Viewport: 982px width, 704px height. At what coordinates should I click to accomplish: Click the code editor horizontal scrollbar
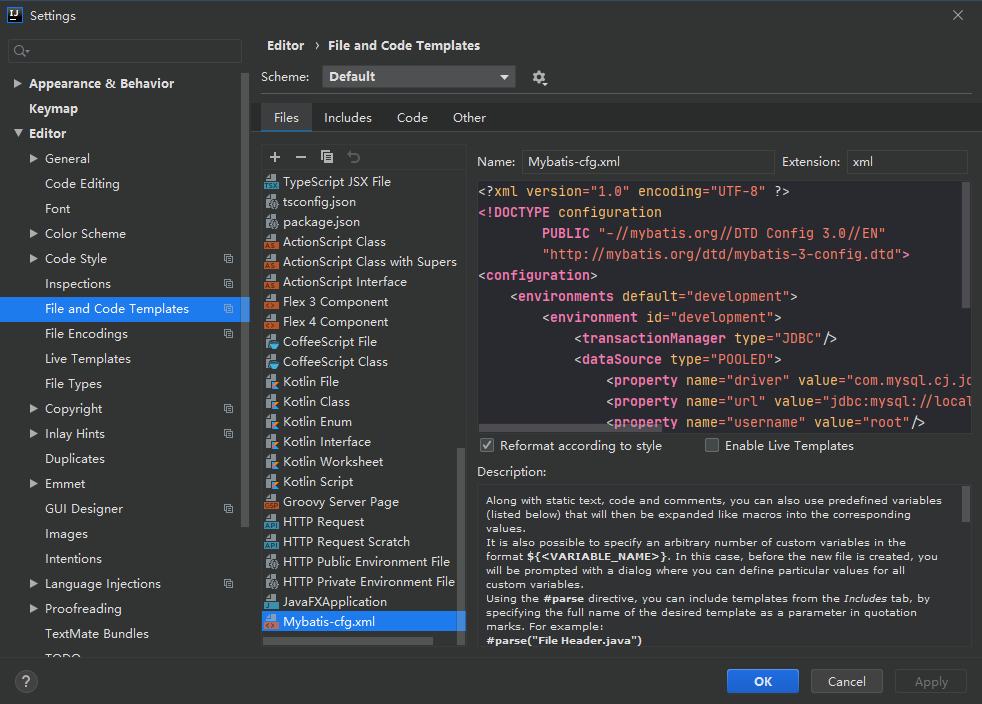(x=570, y=428)
